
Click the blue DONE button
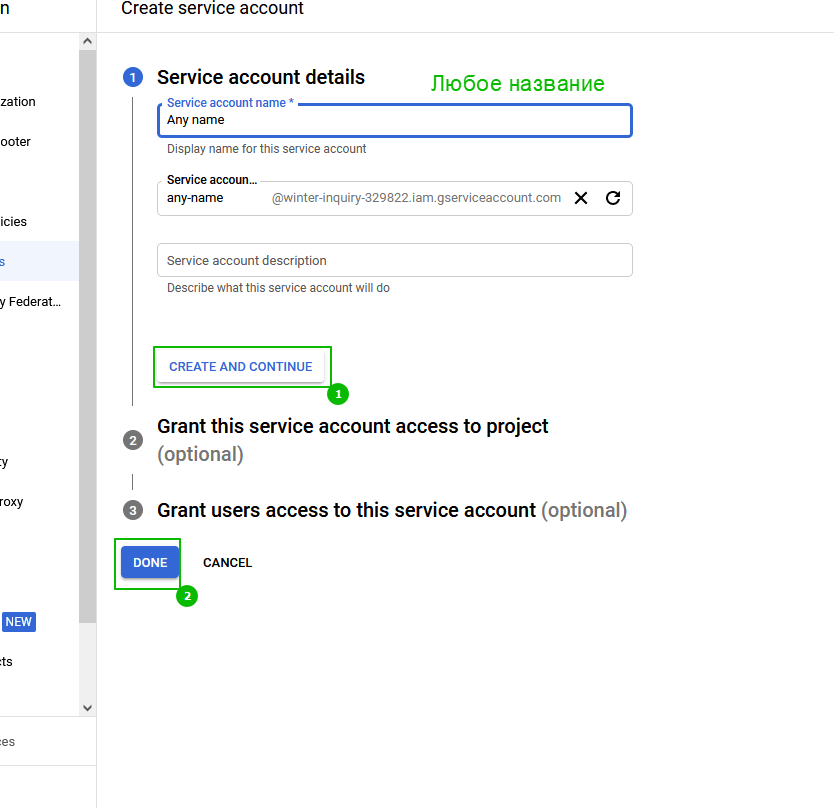point(150,563)
